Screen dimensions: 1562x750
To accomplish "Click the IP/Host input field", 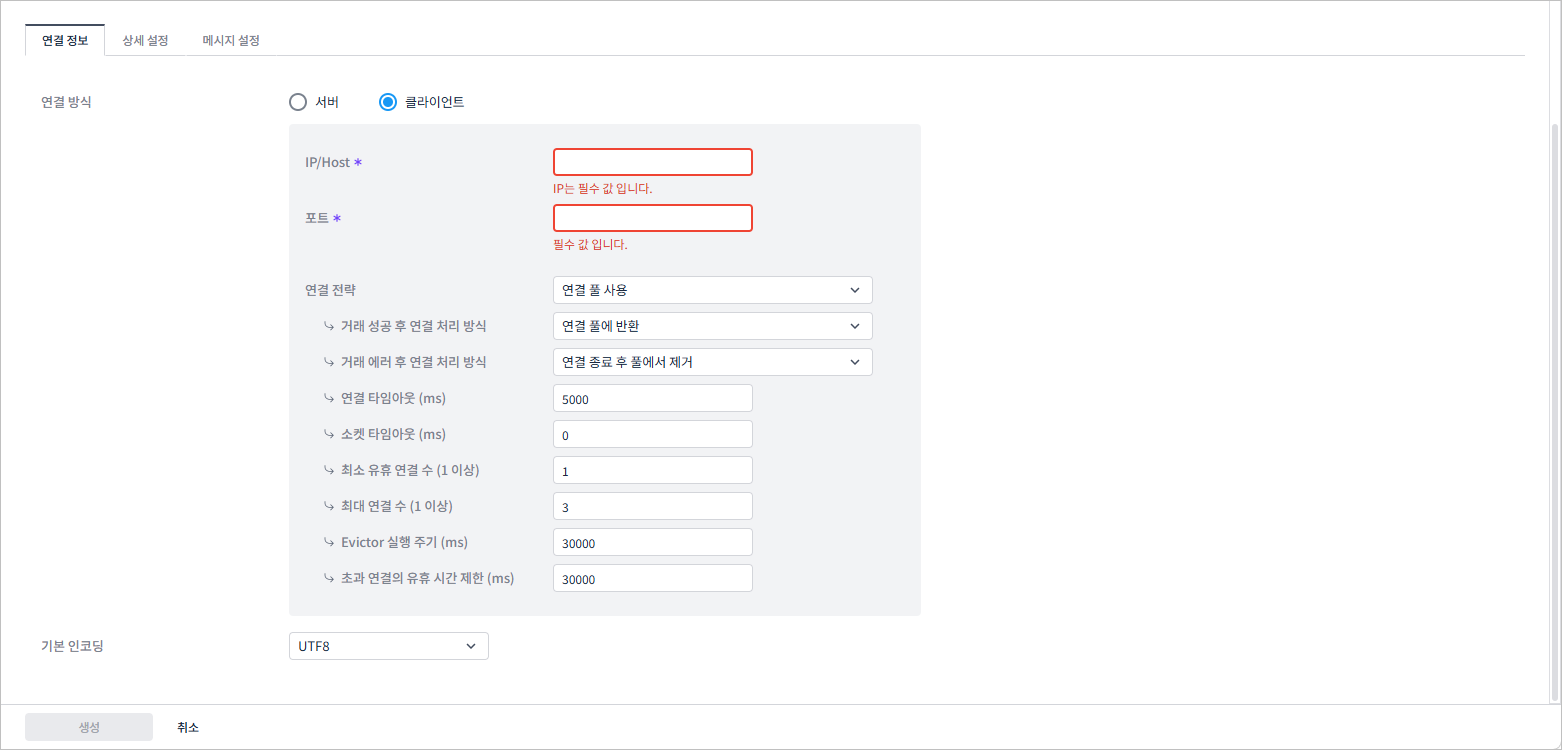I will pos(653,162).
